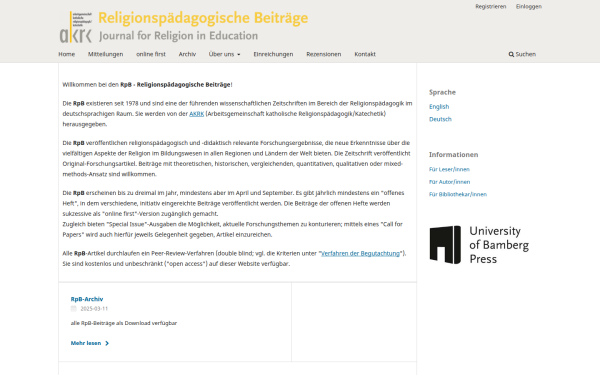Click the Suchen search link

pyautogui.click(x=522, y=54)
